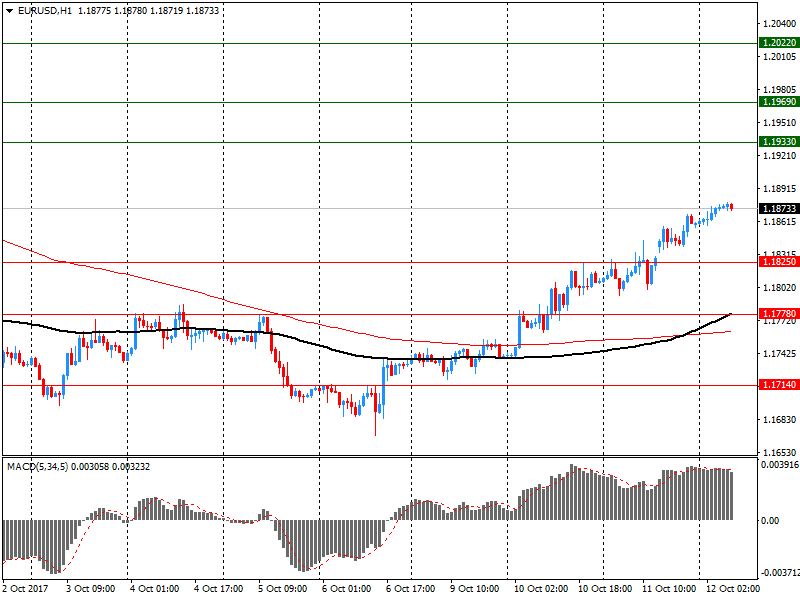Select the 1.18020 price scale value
The width and height of the screenshot is (800, 600).
[x=780, y=288]
